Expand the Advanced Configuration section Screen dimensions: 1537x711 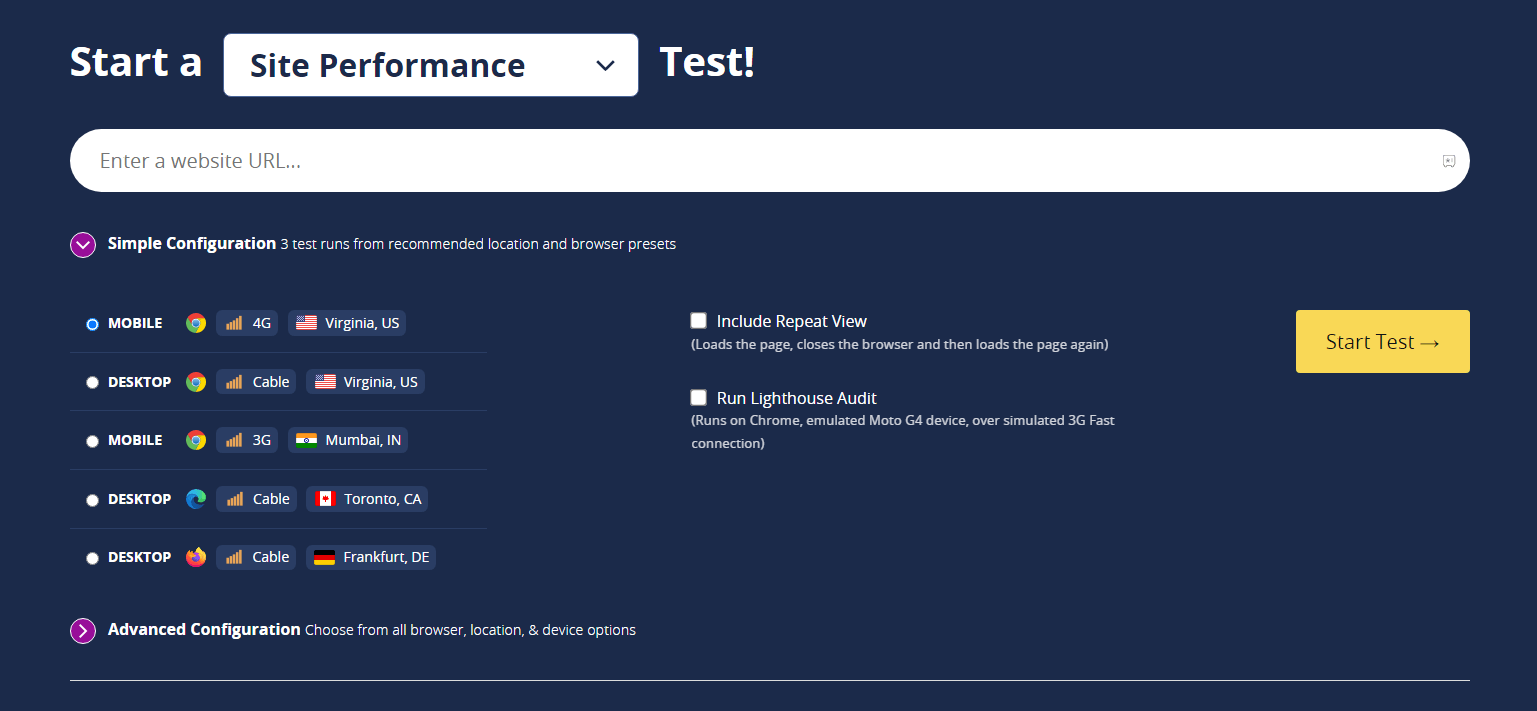click(x=83, y=631)
